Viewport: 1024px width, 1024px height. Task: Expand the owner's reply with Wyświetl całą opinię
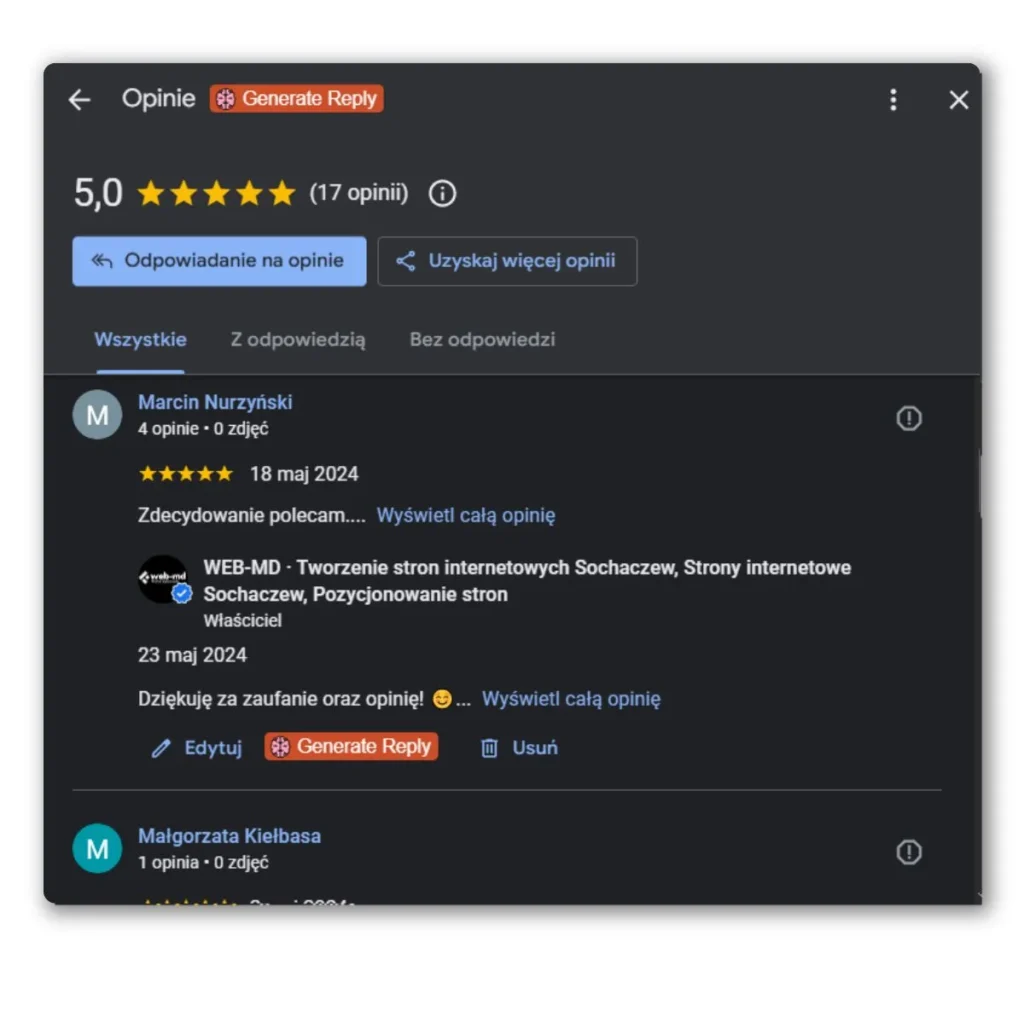tap(571, 699)
